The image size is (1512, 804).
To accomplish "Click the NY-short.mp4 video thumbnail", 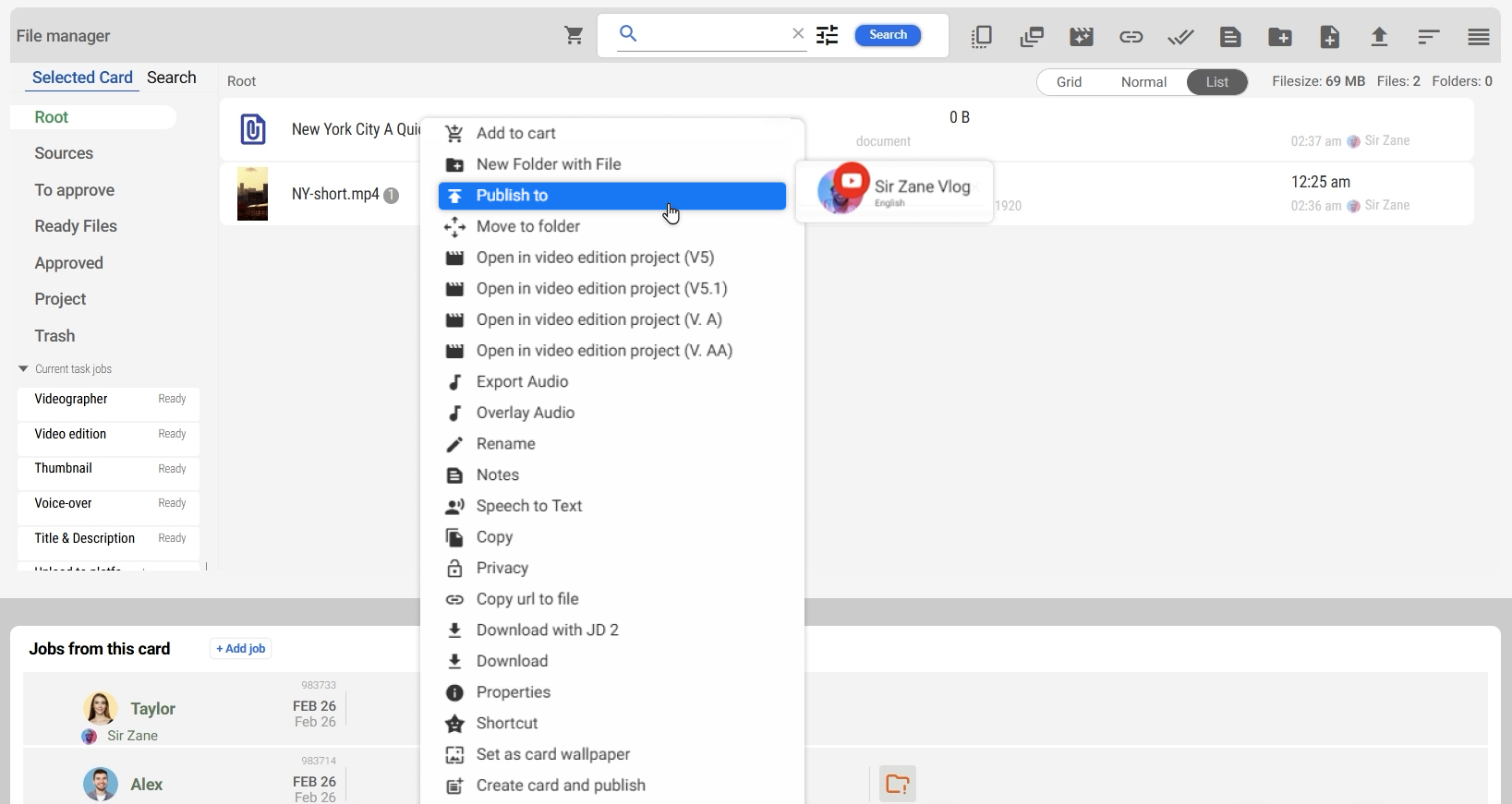I will tap(252, 194).
